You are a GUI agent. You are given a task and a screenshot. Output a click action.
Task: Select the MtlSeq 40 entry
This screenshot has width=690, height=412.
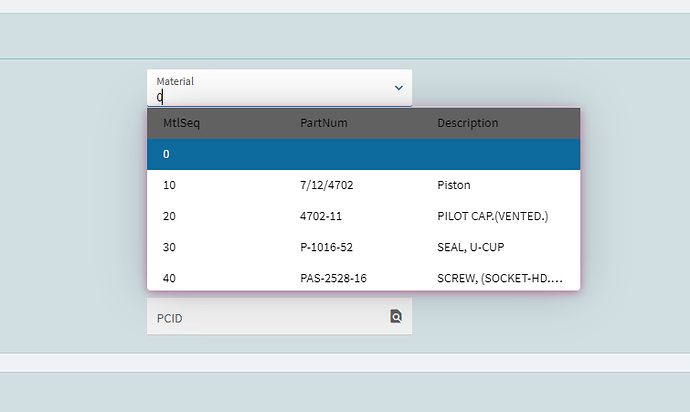[x=169, y=278]
